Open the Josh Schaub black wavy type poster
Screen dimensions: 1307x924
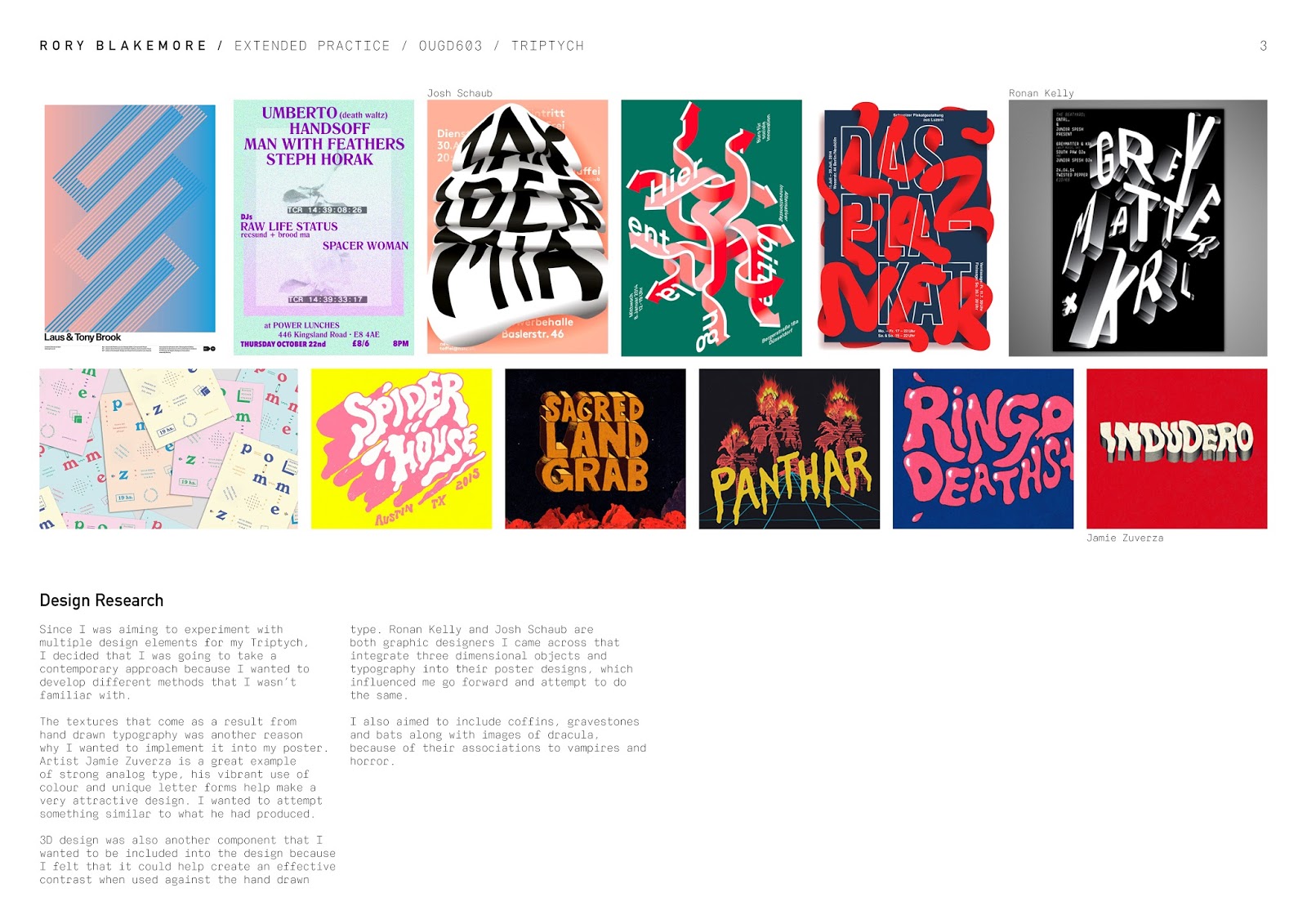(x=518, y=228)
